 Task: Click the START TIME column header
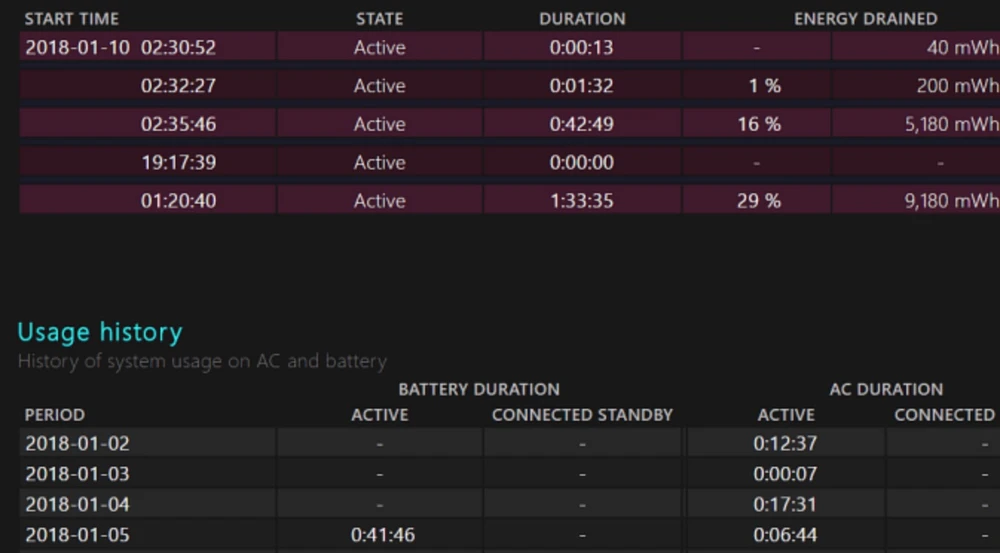point(71,19)
